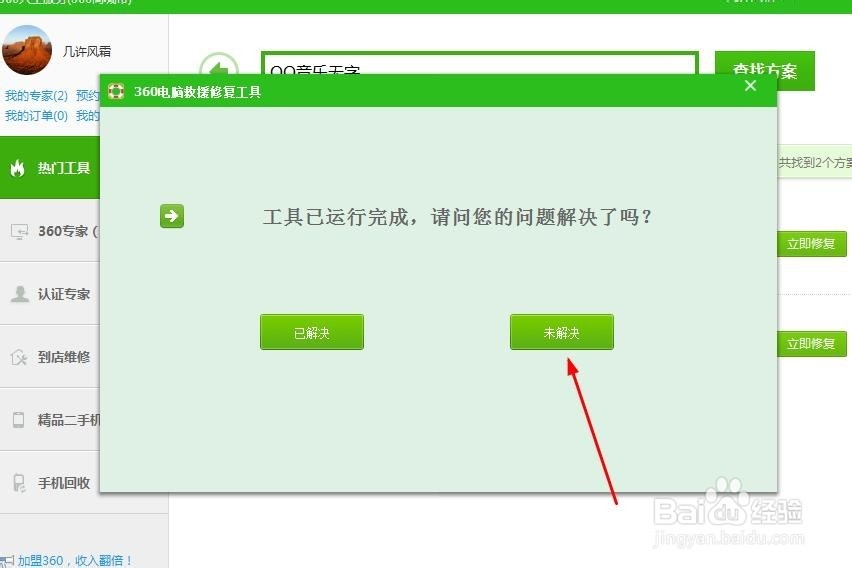Close the 360电脑救援修复工具 dialog
The height and width of the screenshot is (568, 852).
point(750,86)
